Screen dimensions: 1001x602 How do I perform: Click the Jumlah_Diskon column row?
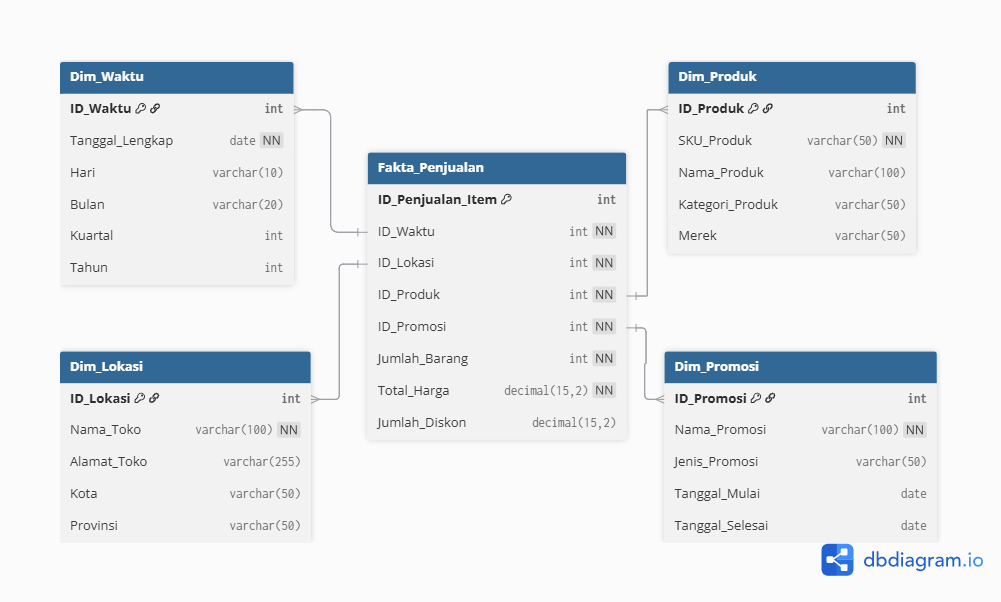(496, 423)
